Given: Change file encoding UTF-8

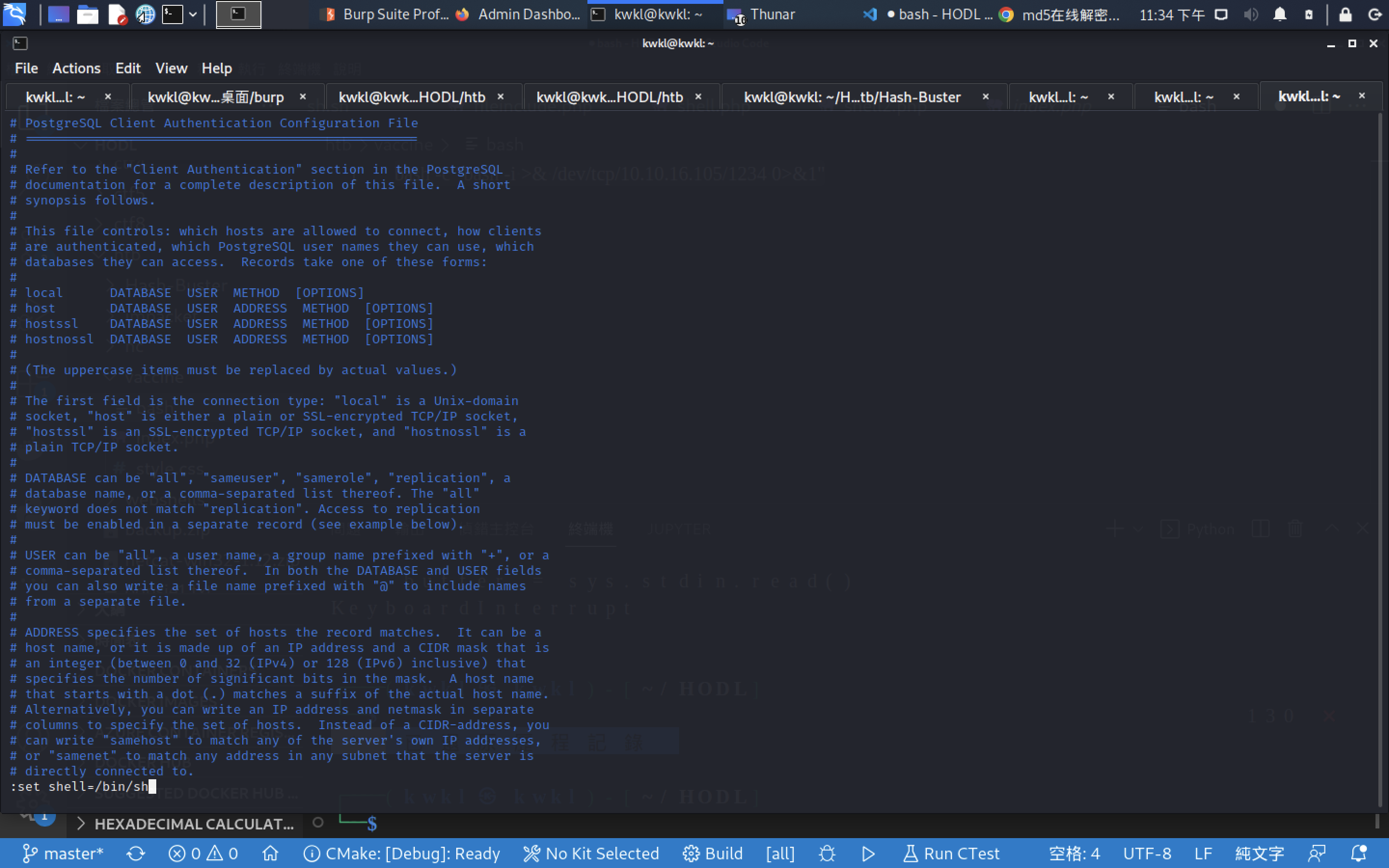Looking at the screenshot, I should click(1147, 854).
